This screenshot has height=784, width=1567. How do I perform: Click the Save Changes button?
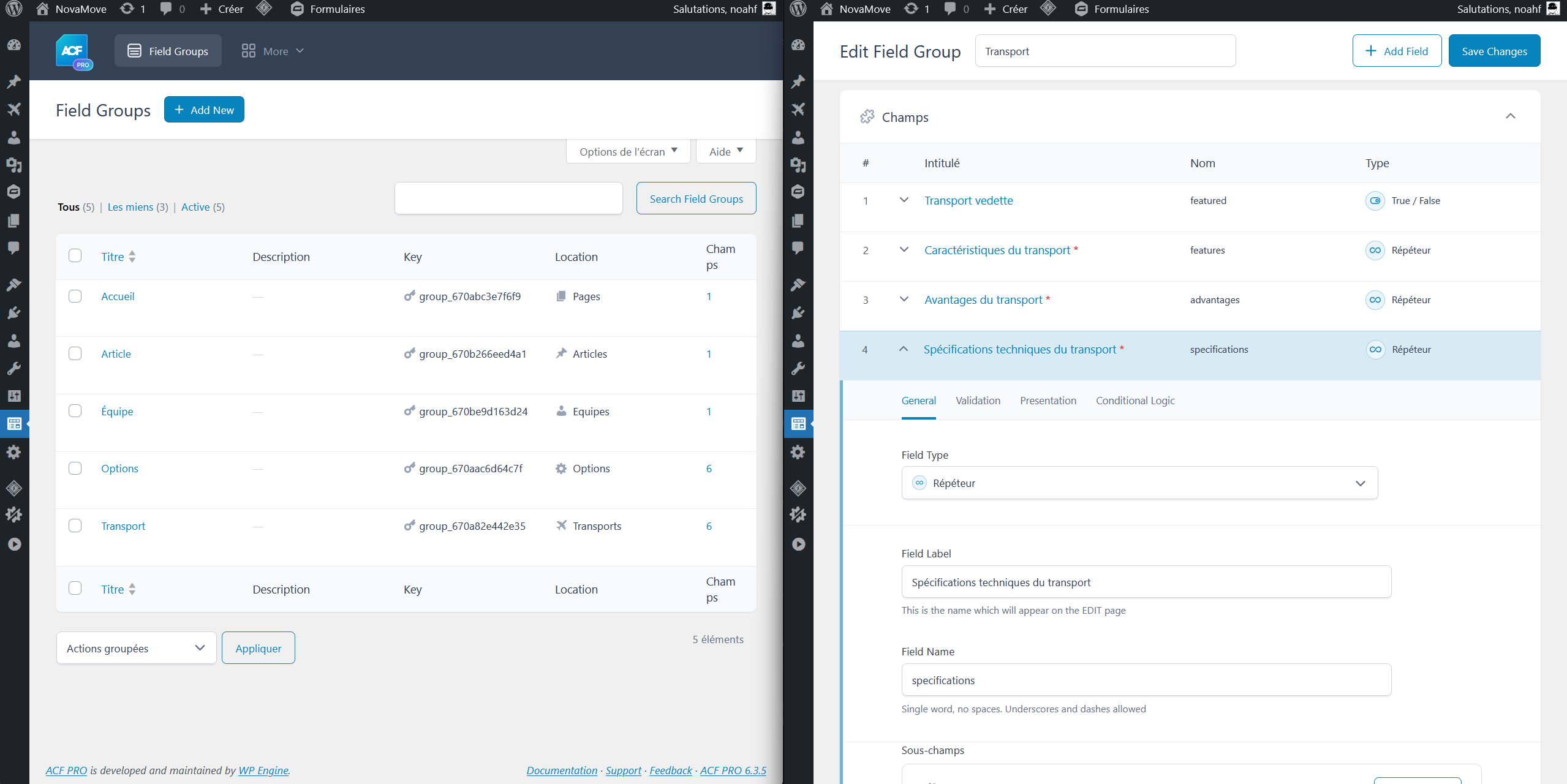1493,51
